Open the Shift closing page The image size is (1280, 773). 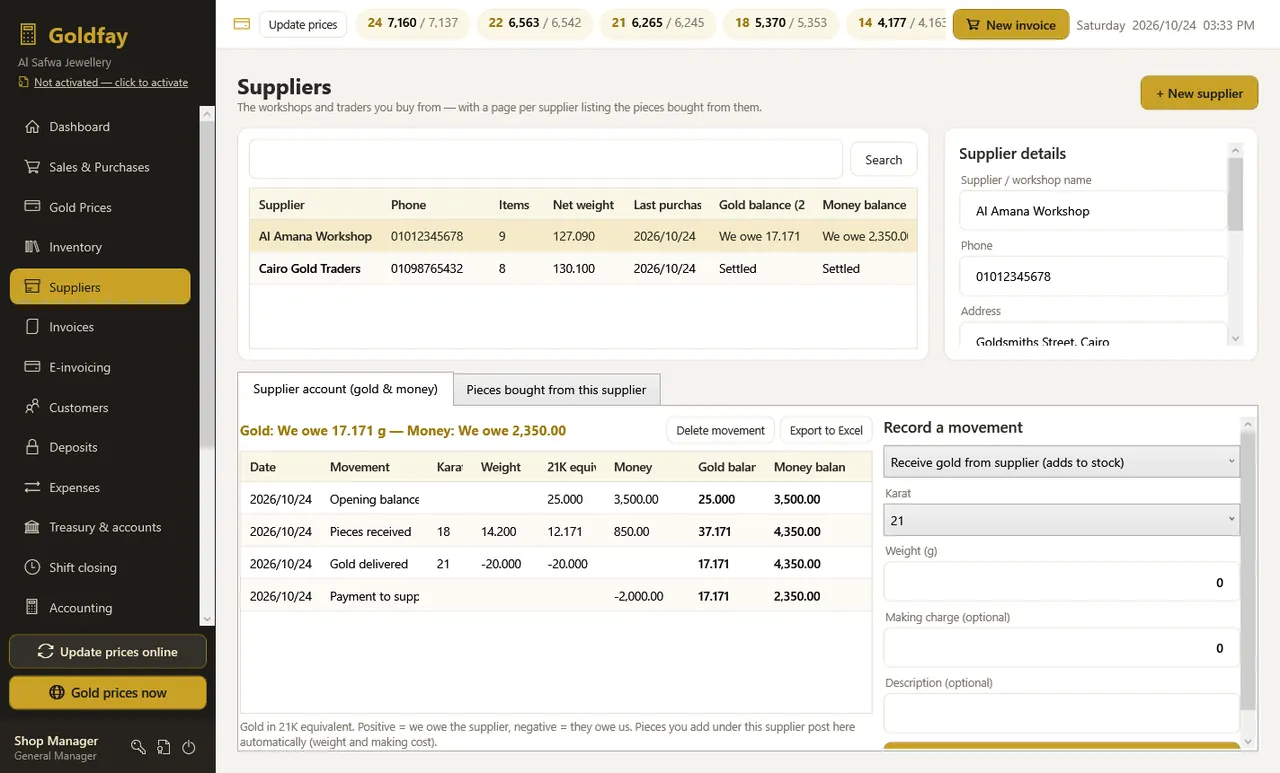(x=100, y=567)
